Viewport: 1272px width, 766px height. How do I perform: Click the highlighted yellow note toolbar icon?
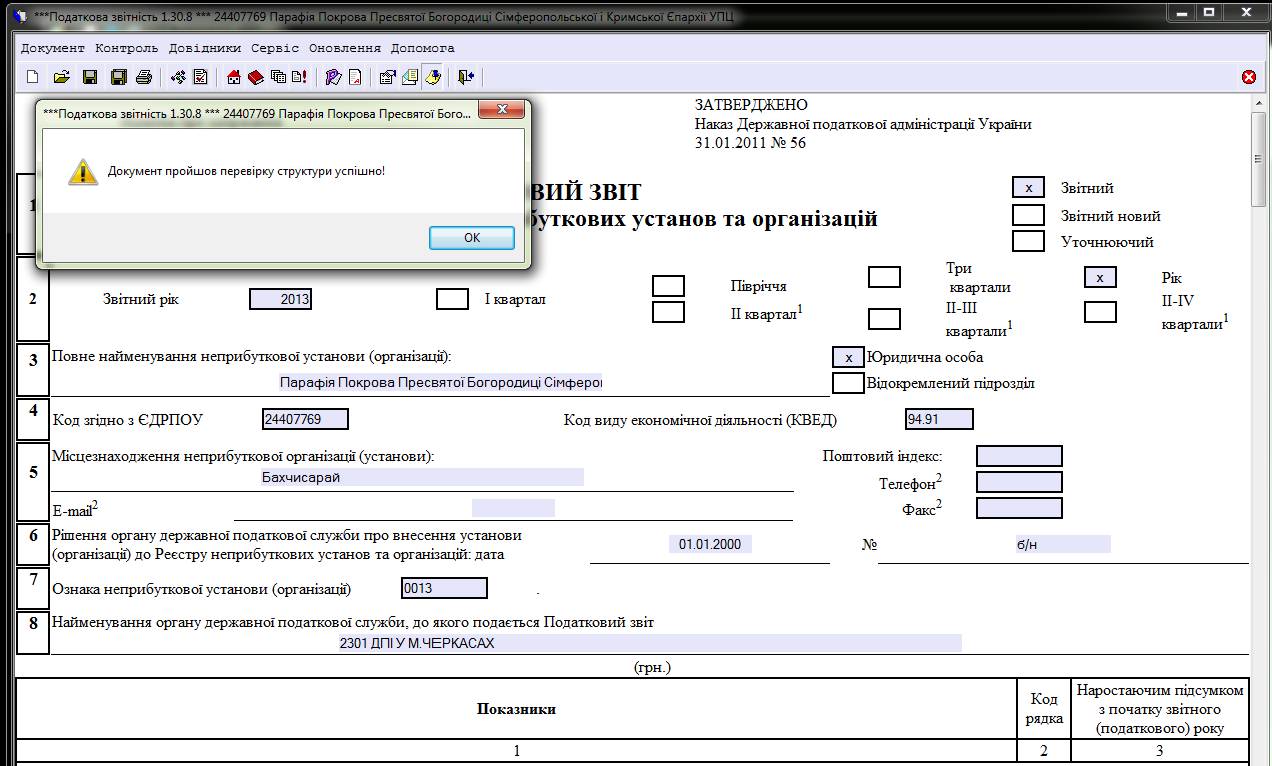pyautogui.click(x=433, y=77)
